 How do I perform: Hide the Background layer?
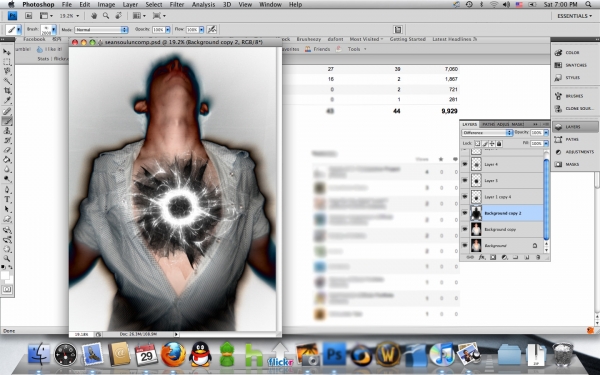click(x=465, y=245)
